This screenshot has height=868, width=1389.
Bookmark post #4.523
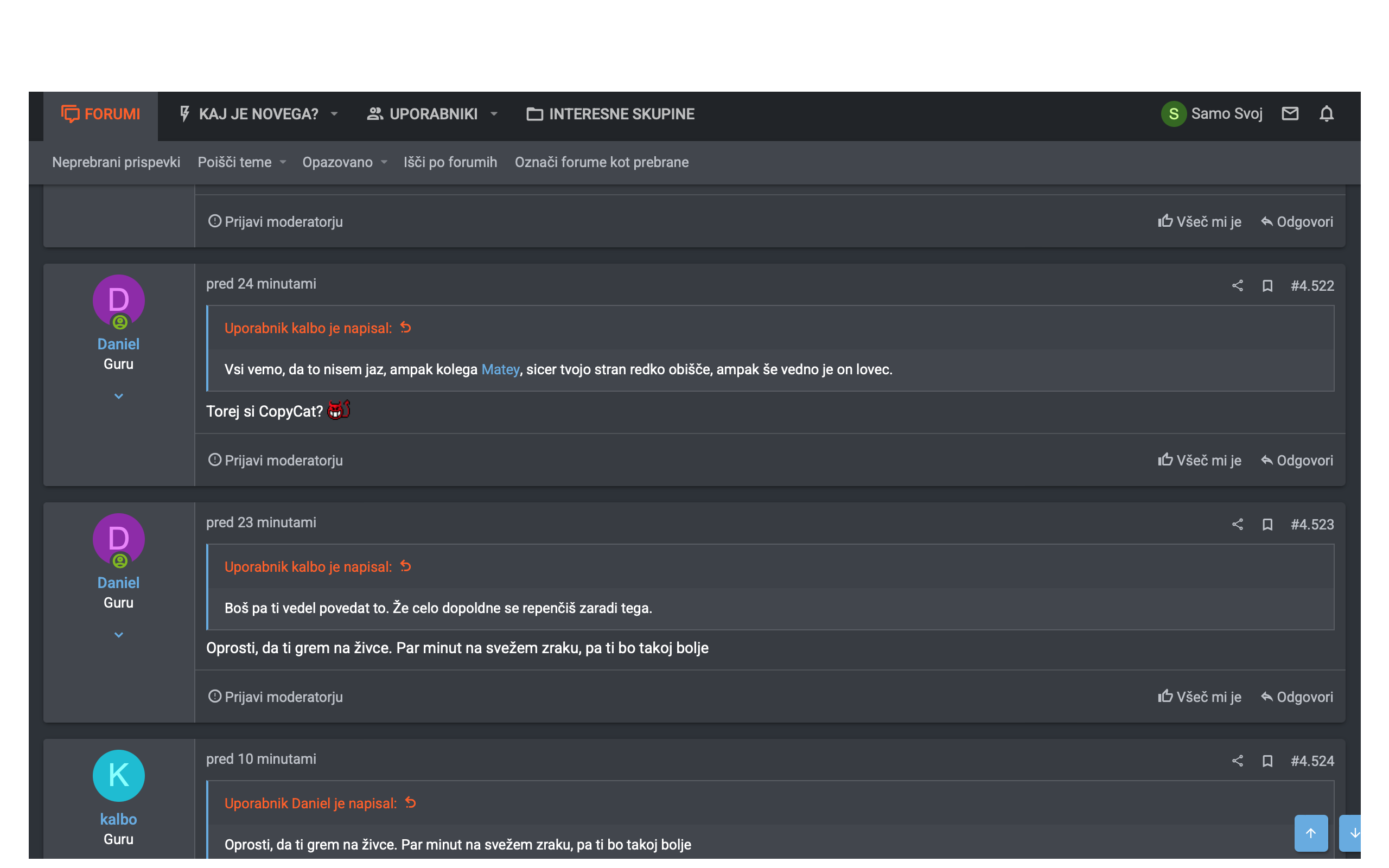pyautogui.click(x=1267, y=524)
